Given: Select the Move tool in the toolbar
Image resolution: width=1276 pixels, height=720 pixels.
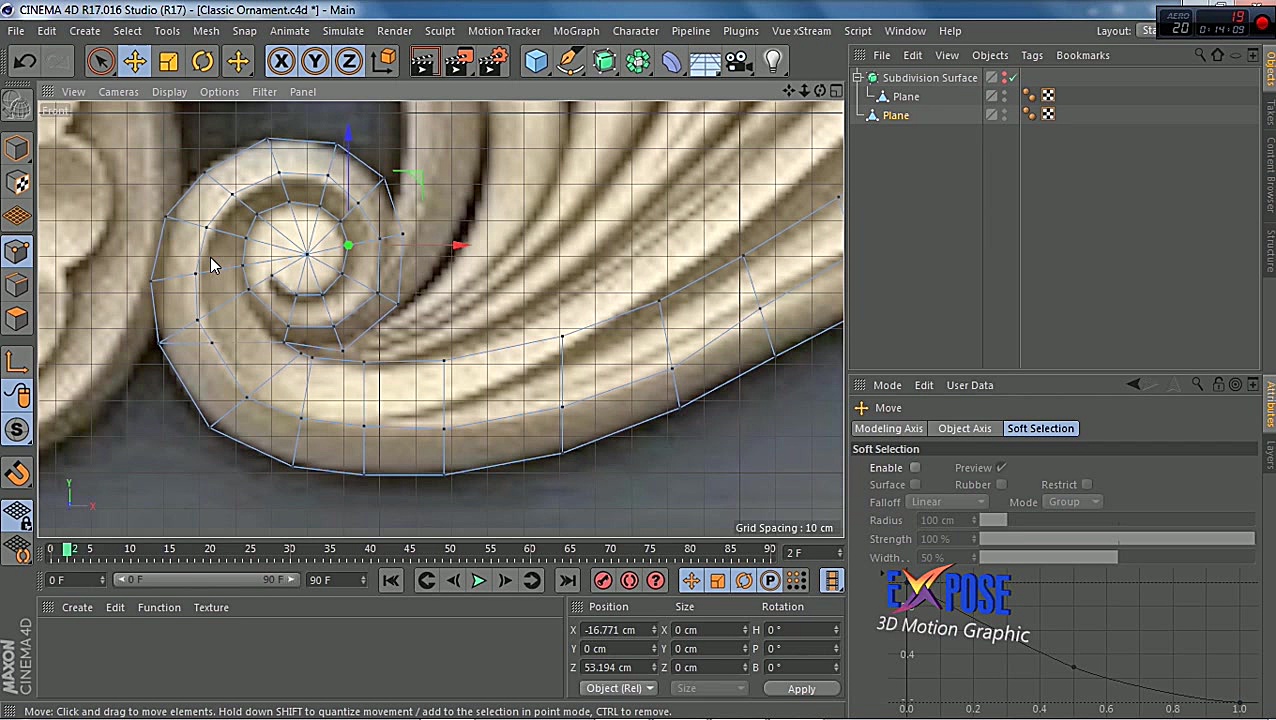Looking at the screenshot, I should click(134, 62).
